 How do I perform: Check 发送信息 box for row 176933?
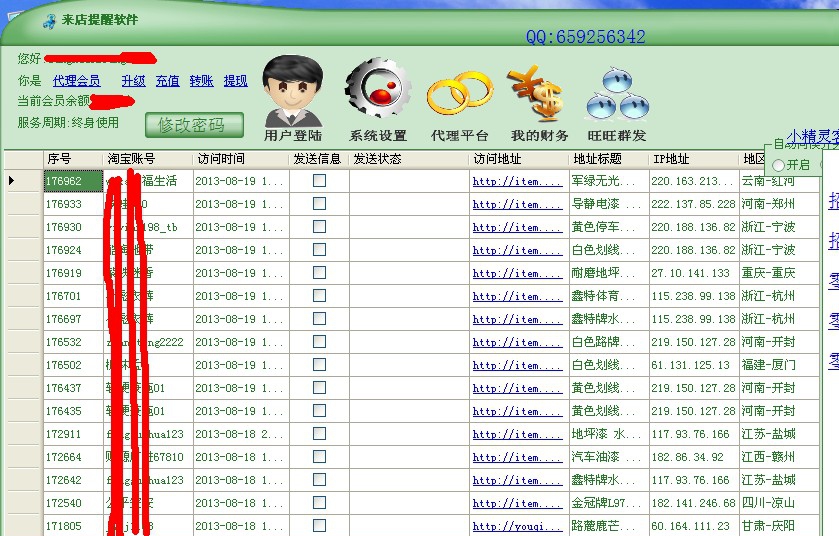(319, 204)
